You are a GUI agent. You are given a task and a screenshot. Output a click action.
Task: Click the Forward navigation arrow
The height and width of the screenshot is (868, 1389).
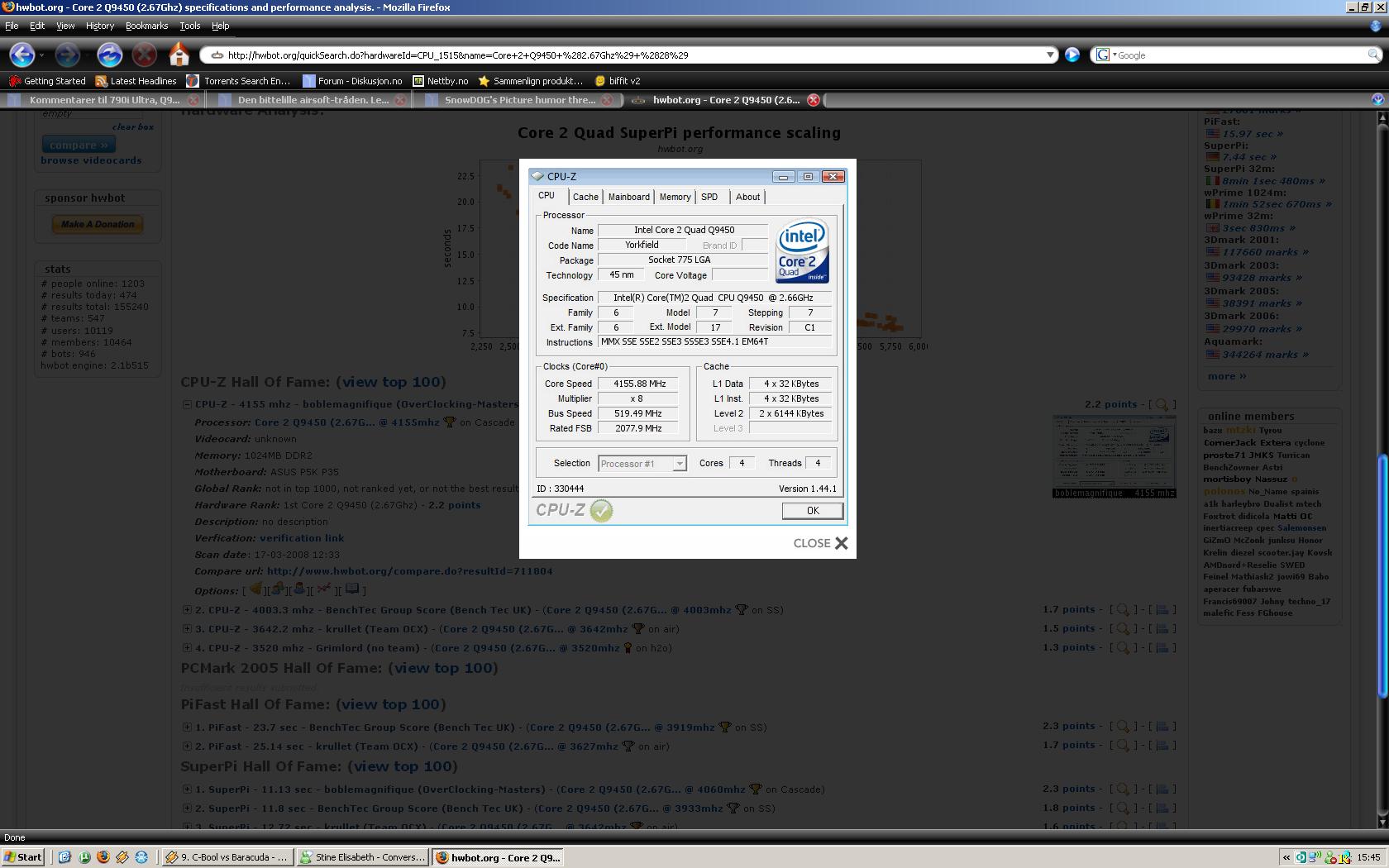[67, 55]
